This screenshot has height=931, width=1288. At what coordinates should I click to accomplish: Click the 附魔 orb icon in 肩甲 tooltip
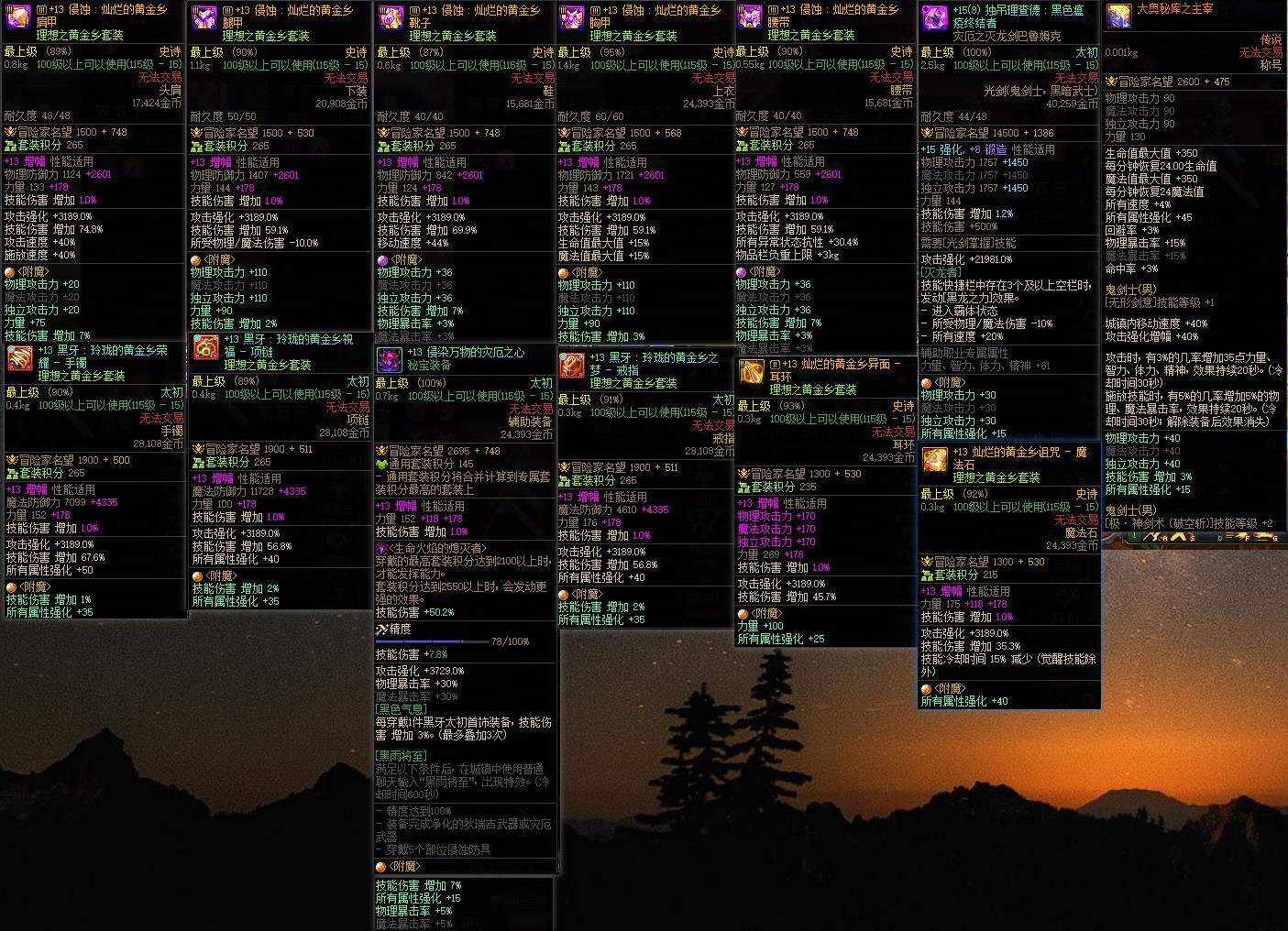[x=10, y=272]
